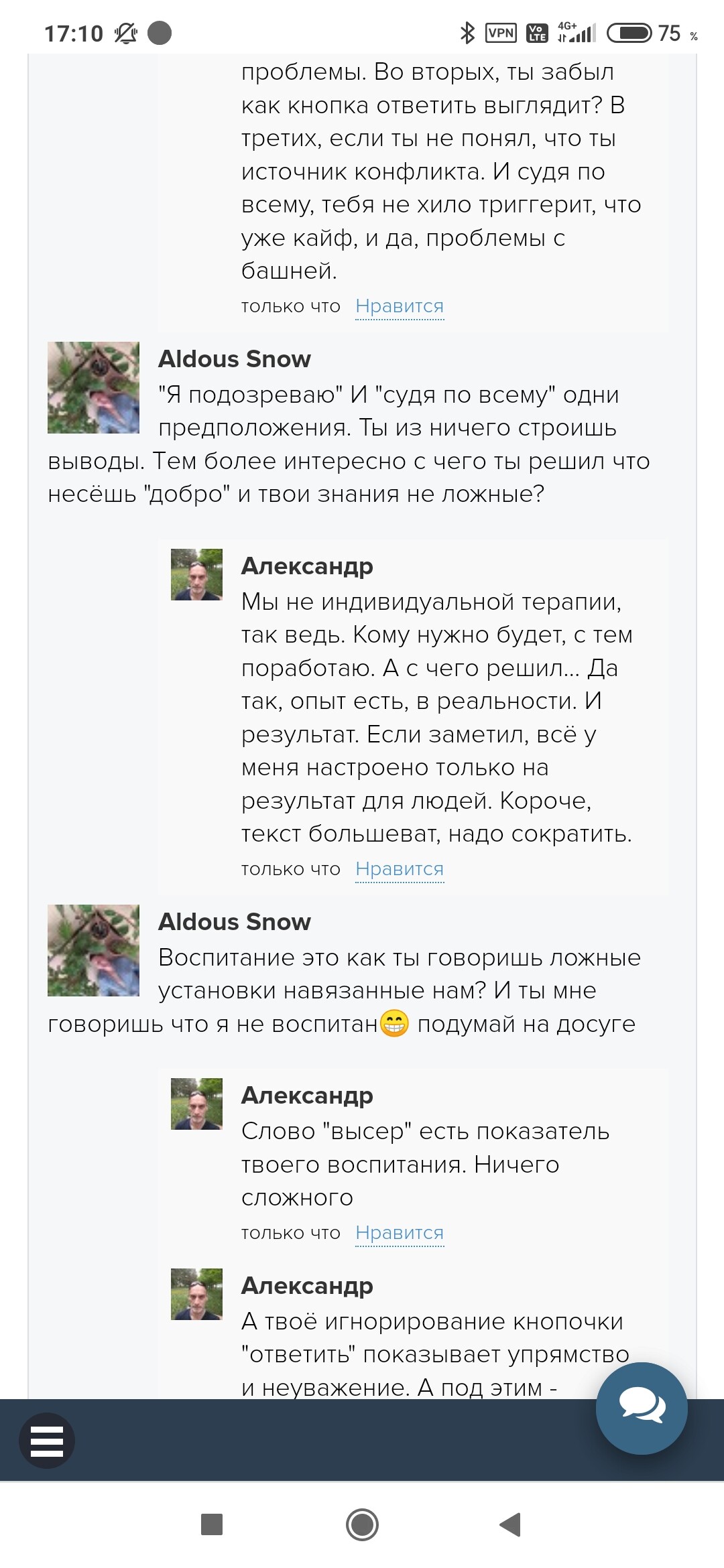Tap the Android recent apps square button
724x1568 pixels.
coord(212,1524)
